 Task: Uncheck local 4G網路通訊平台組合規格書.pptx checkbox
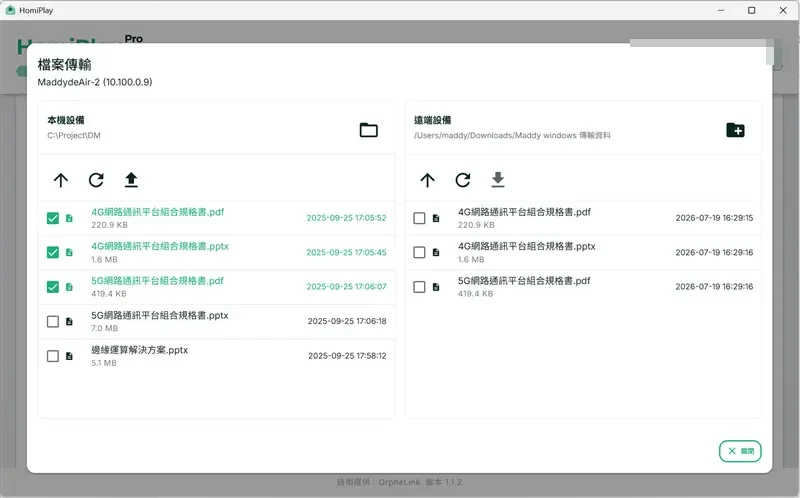point(53,253)
